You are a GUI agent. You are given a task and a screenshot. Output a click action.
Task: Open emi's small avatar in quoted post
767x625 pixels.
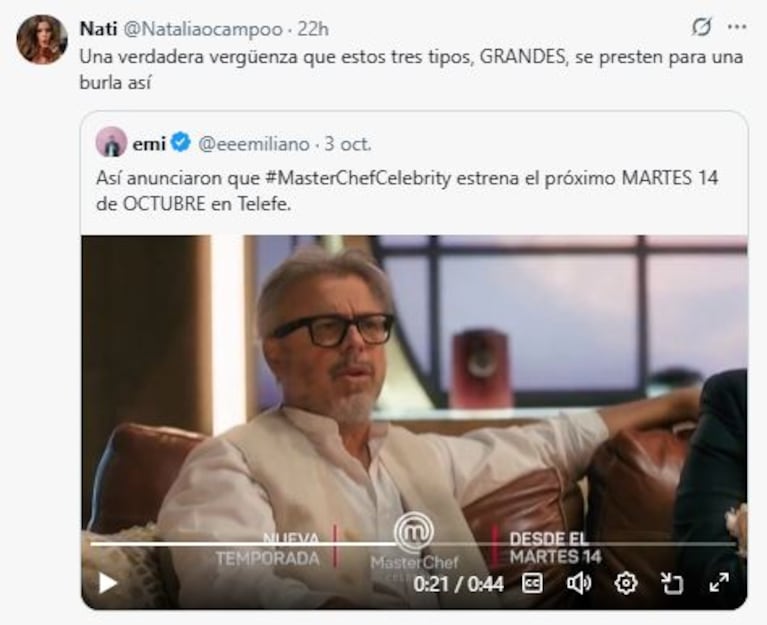(x=111, y=142)
